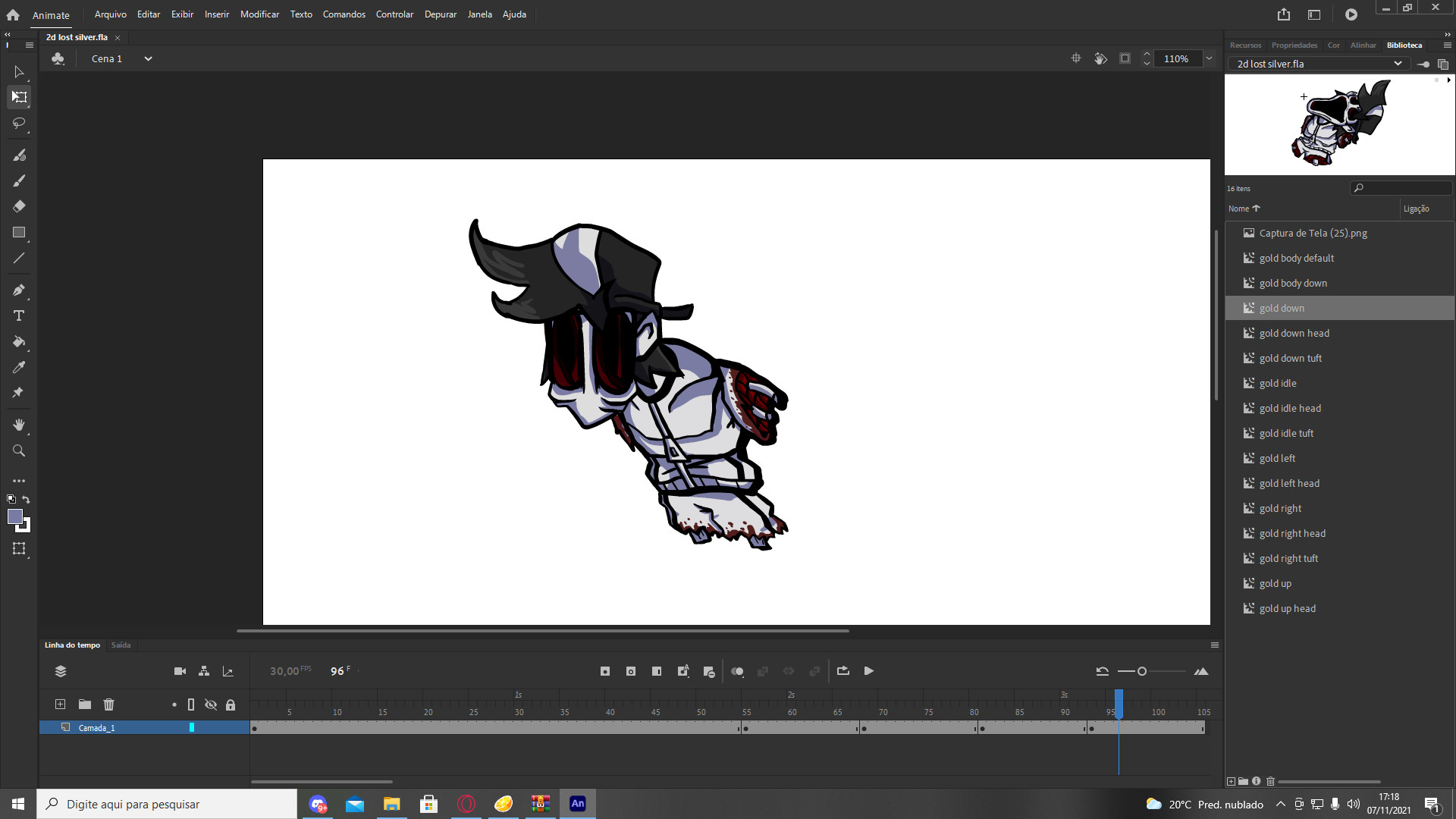Select the Hand tool
The image size is (1456, 819).
pos(19,425)
